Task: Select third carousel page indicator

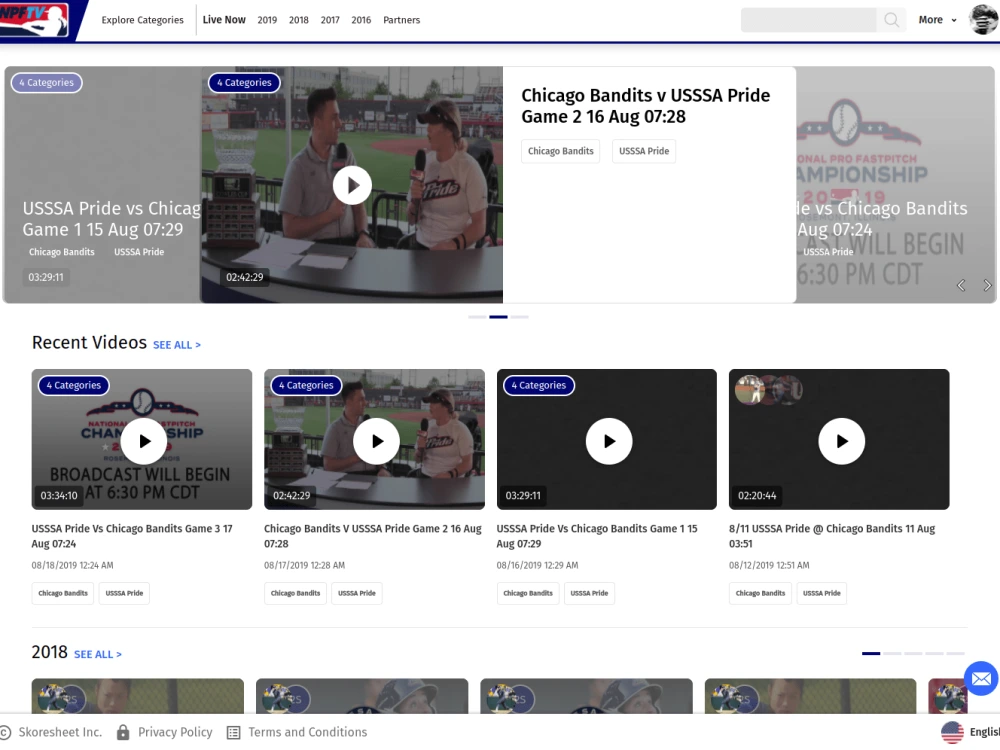Action: (x=520, y=317)
